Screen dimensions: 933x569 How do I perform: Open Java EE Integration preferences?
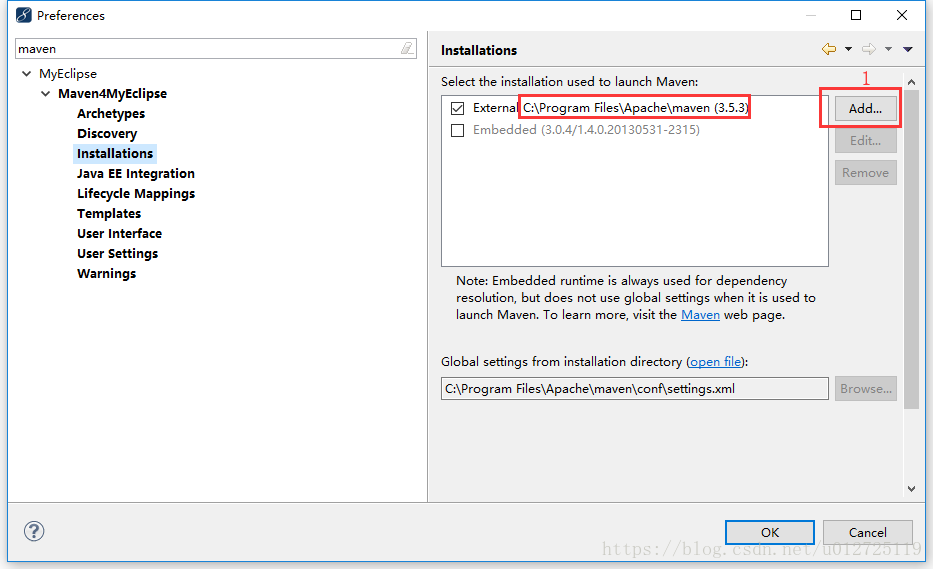pos(136,174)
